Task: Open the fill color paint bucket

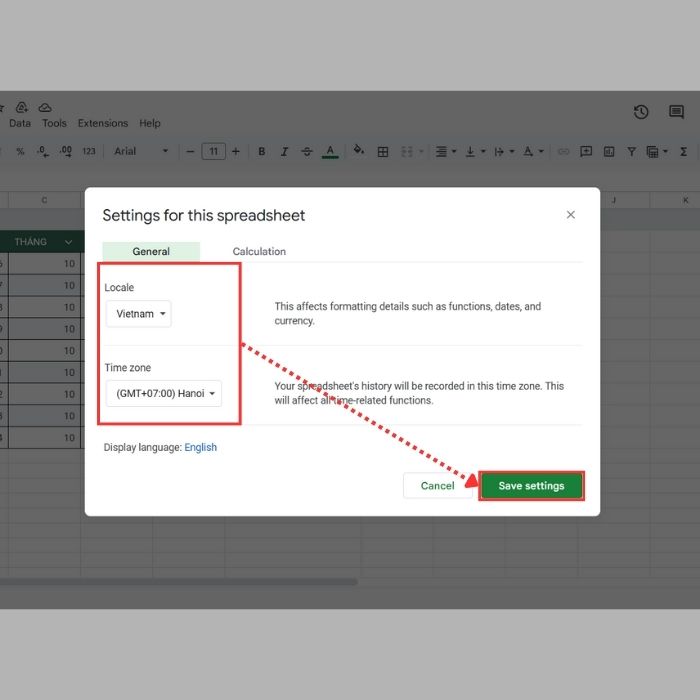Action: tap(358, 150)
